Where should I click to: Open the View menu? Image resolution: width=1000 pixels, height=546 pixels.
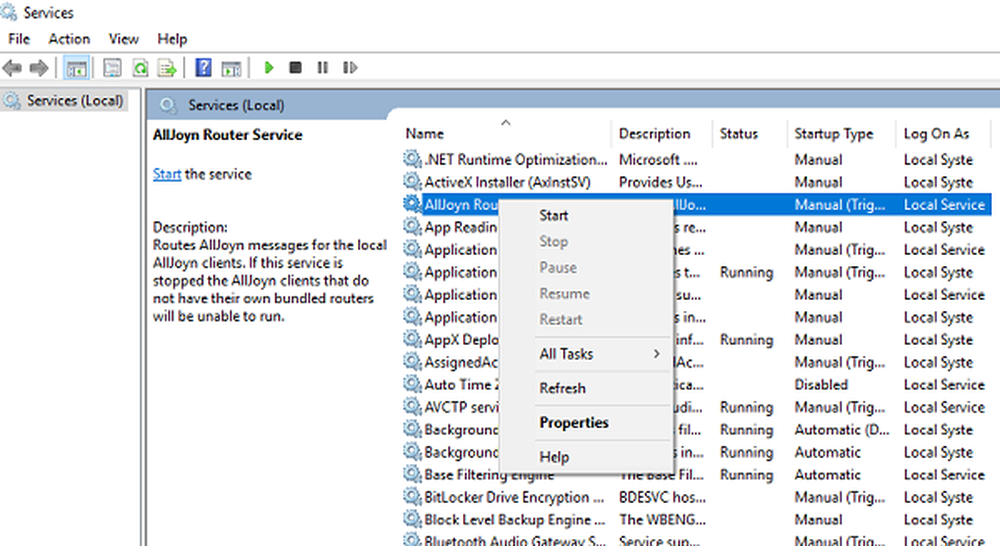(124, 39)
